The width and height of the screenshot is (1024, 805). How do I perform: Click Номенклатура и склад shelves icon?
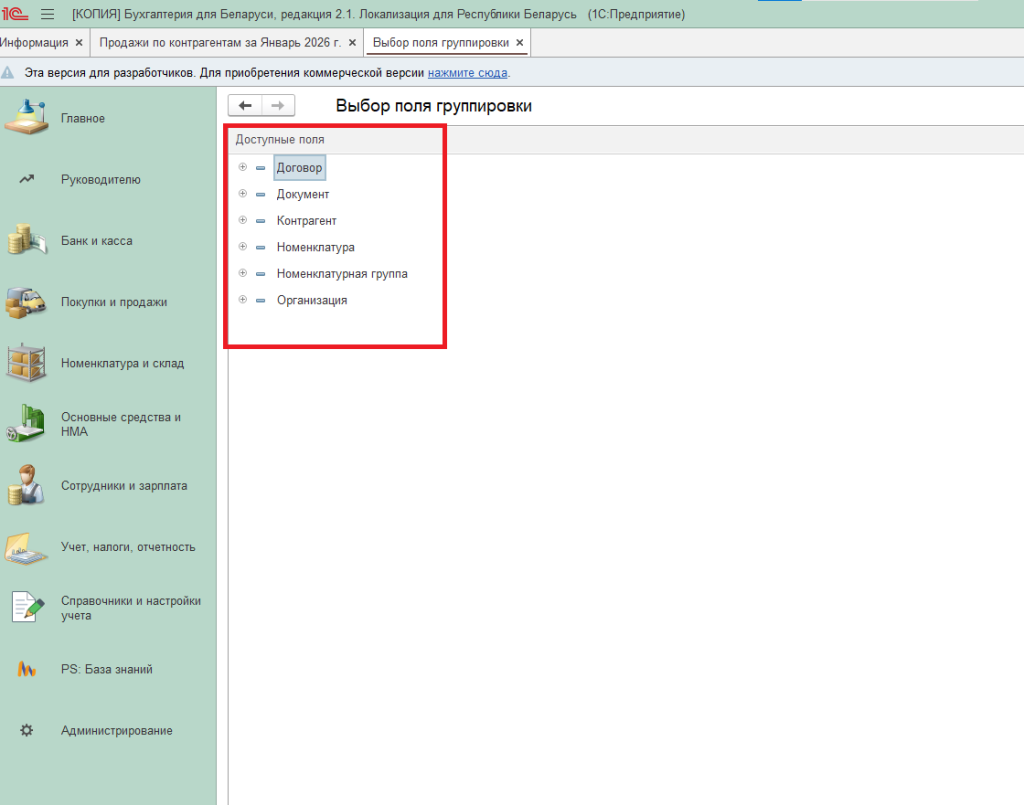point(27,363)
